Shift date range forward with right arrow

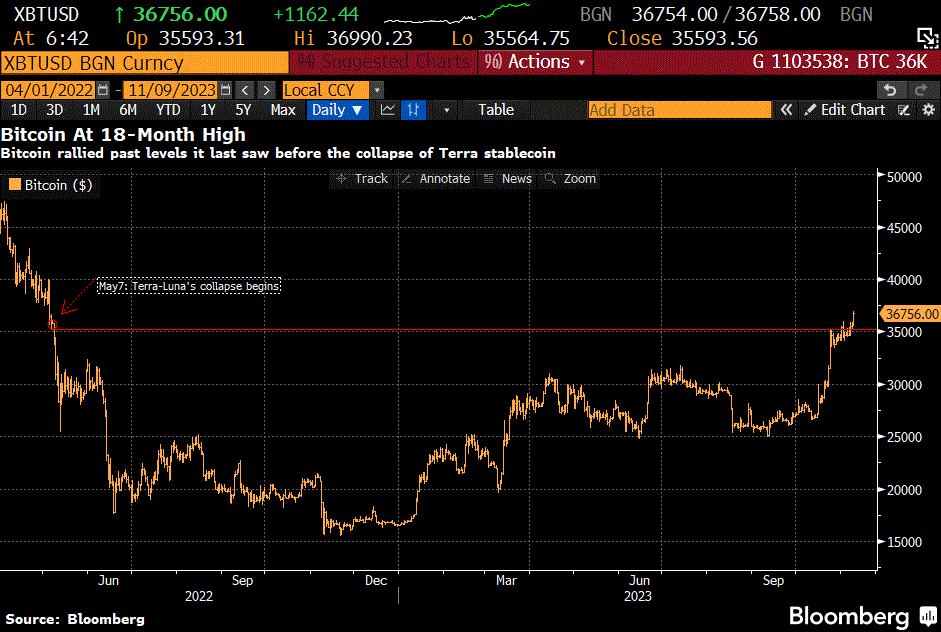266,90
